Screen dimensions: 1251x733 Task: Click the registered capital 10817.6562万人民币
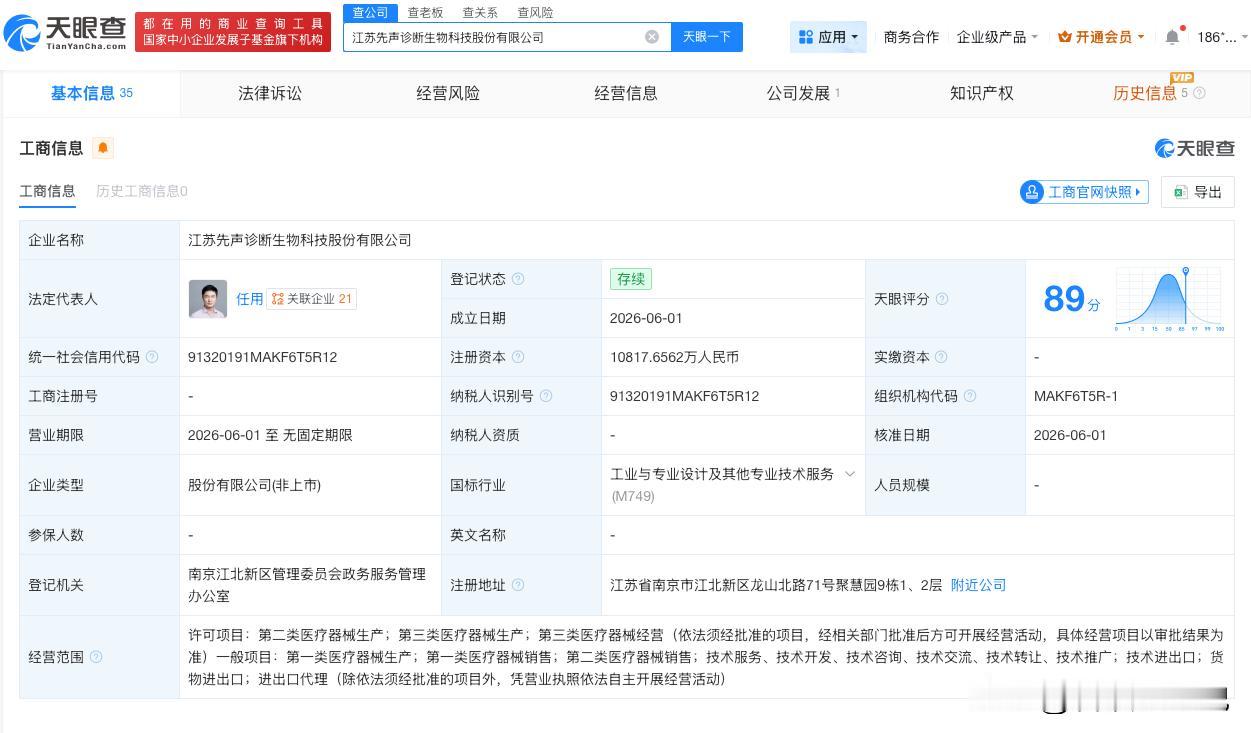[675, 357]
